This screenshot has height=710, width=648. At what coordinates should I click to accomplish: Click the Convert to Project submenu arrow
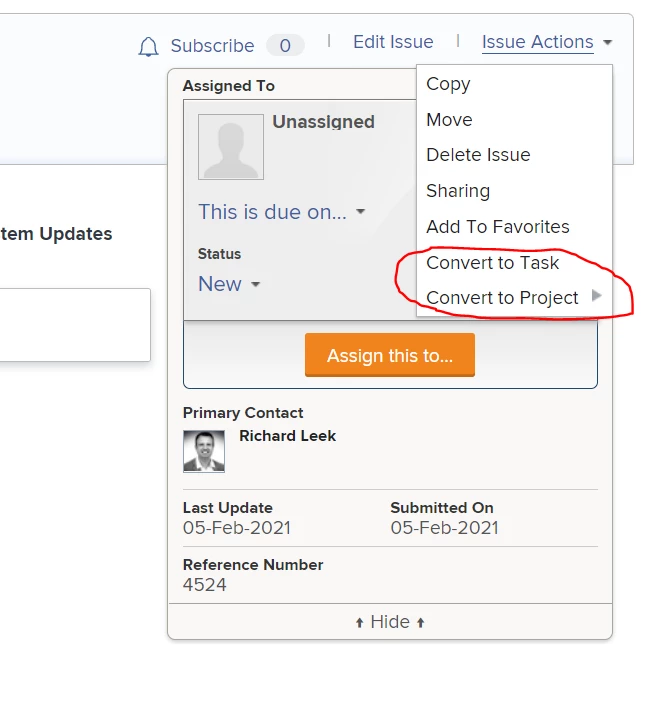click(597, 296)
